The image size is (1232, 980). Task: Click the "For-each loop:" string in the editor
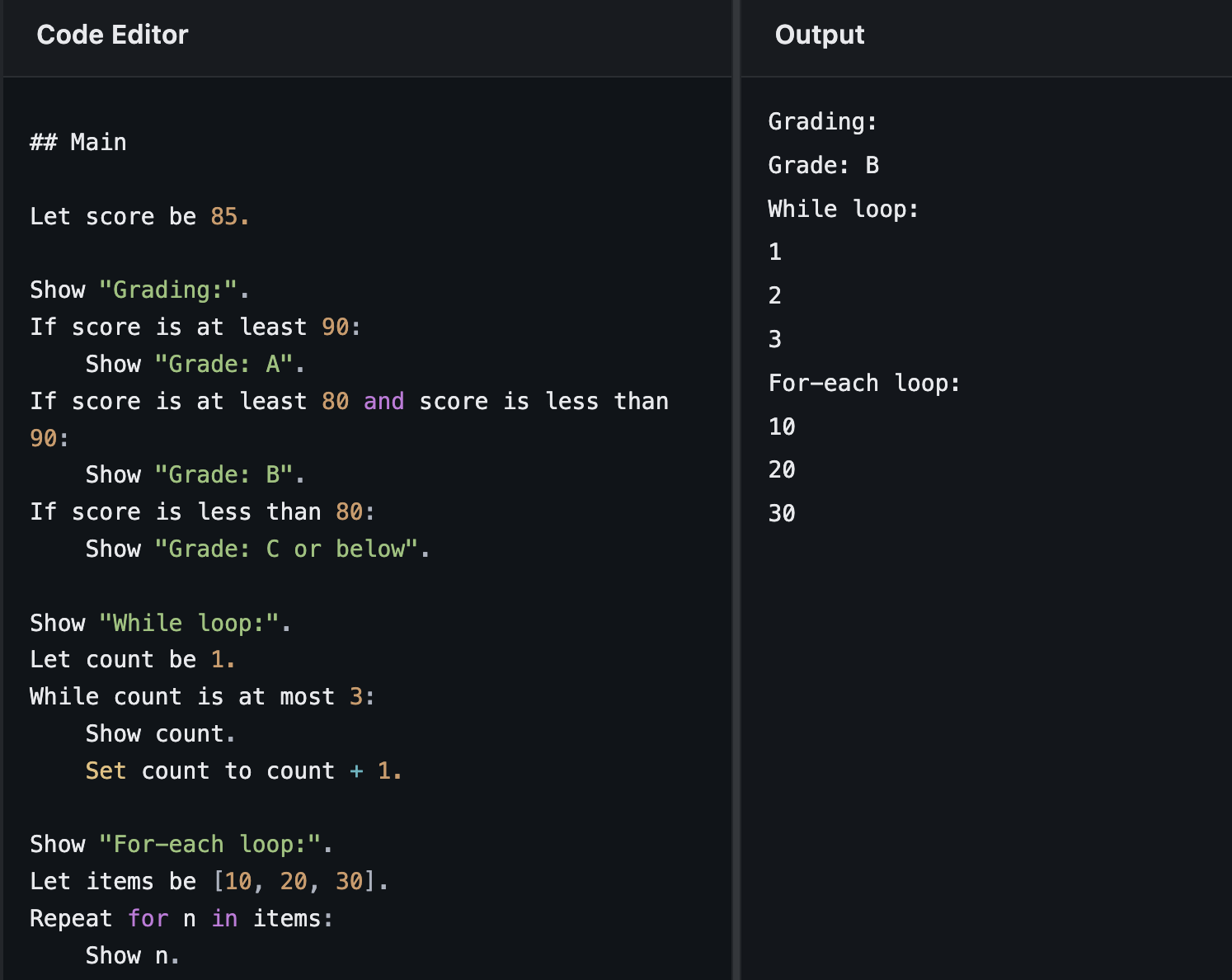click(x=209, y=844)
